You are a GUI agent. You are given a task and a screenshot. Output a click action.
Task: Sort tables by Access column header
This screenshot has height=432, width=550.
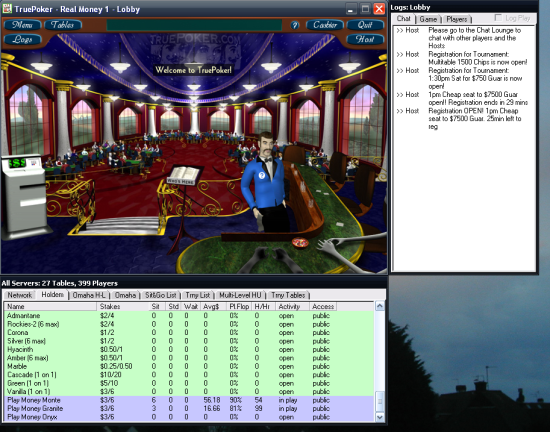tap(323, 306)
